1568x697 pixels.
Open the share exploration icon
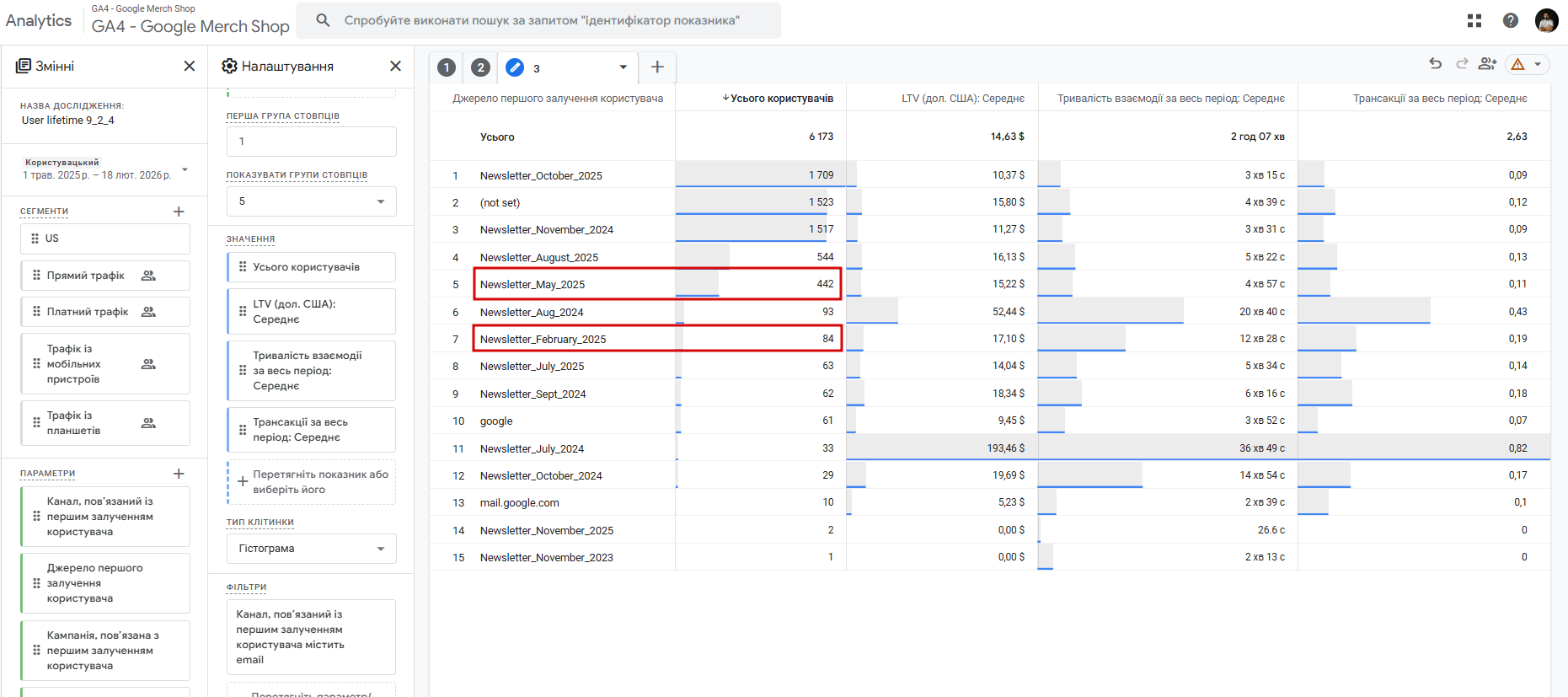click(1487, 64)
